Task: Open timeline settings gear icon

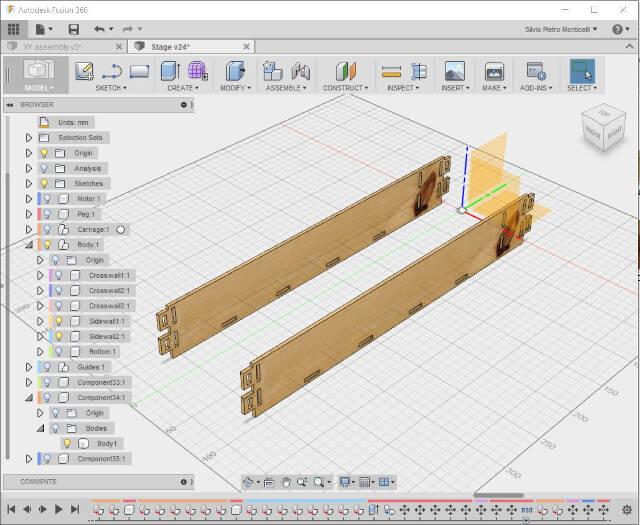Action: (x=627, y=509)
